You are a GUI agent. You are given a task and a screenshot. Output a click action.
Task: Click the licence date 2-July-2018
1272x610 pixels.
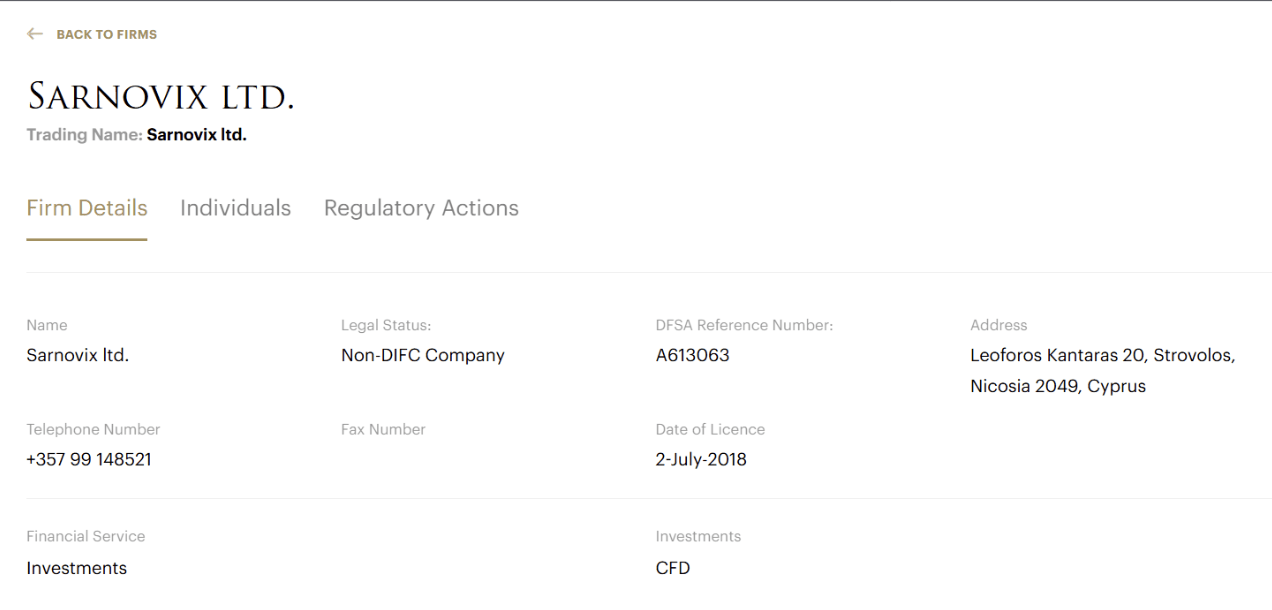click(x=701, y=460)
